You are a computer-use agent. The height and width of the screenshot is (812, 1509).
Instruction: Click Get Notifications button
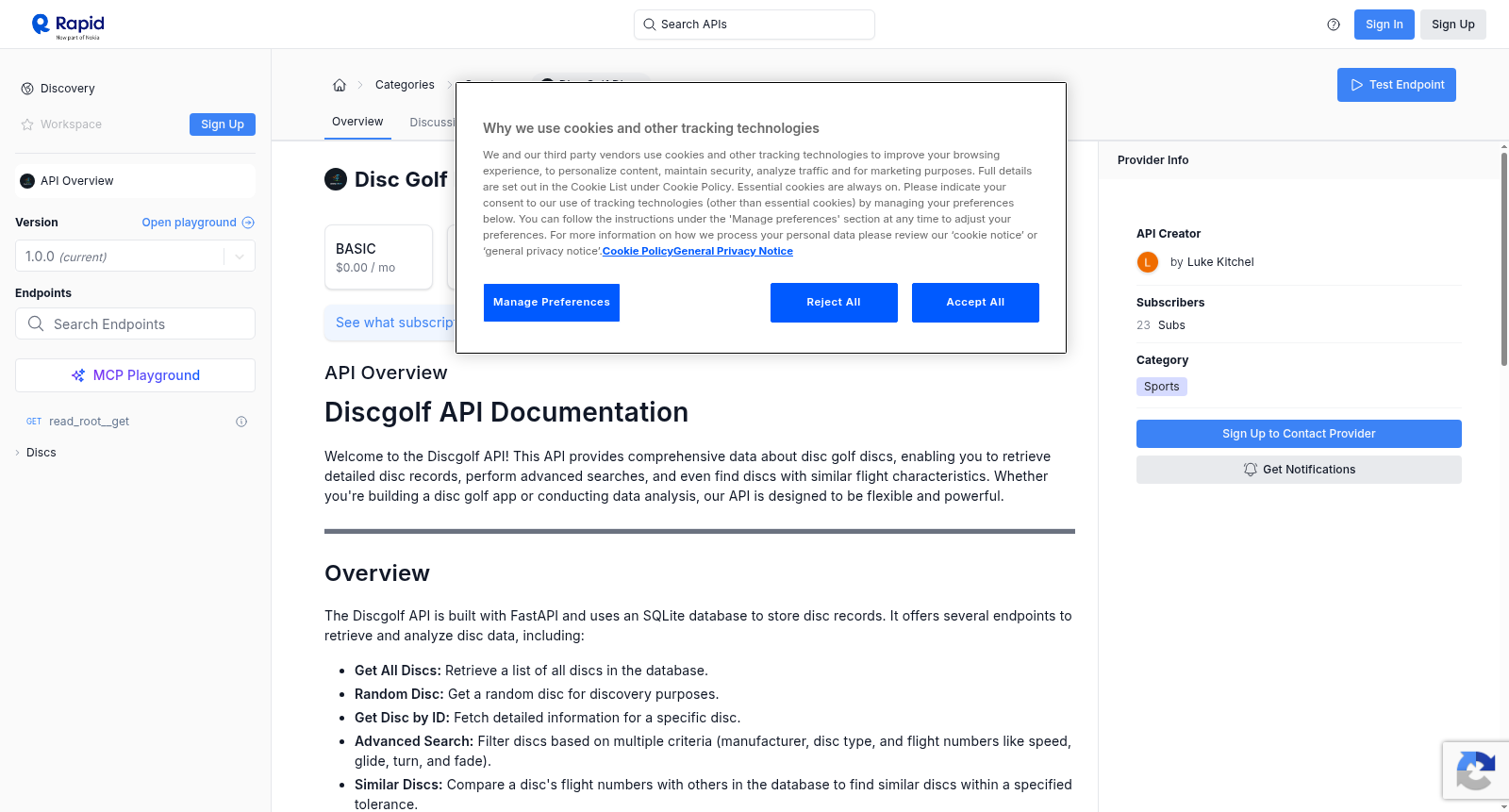click(1299, 470)
